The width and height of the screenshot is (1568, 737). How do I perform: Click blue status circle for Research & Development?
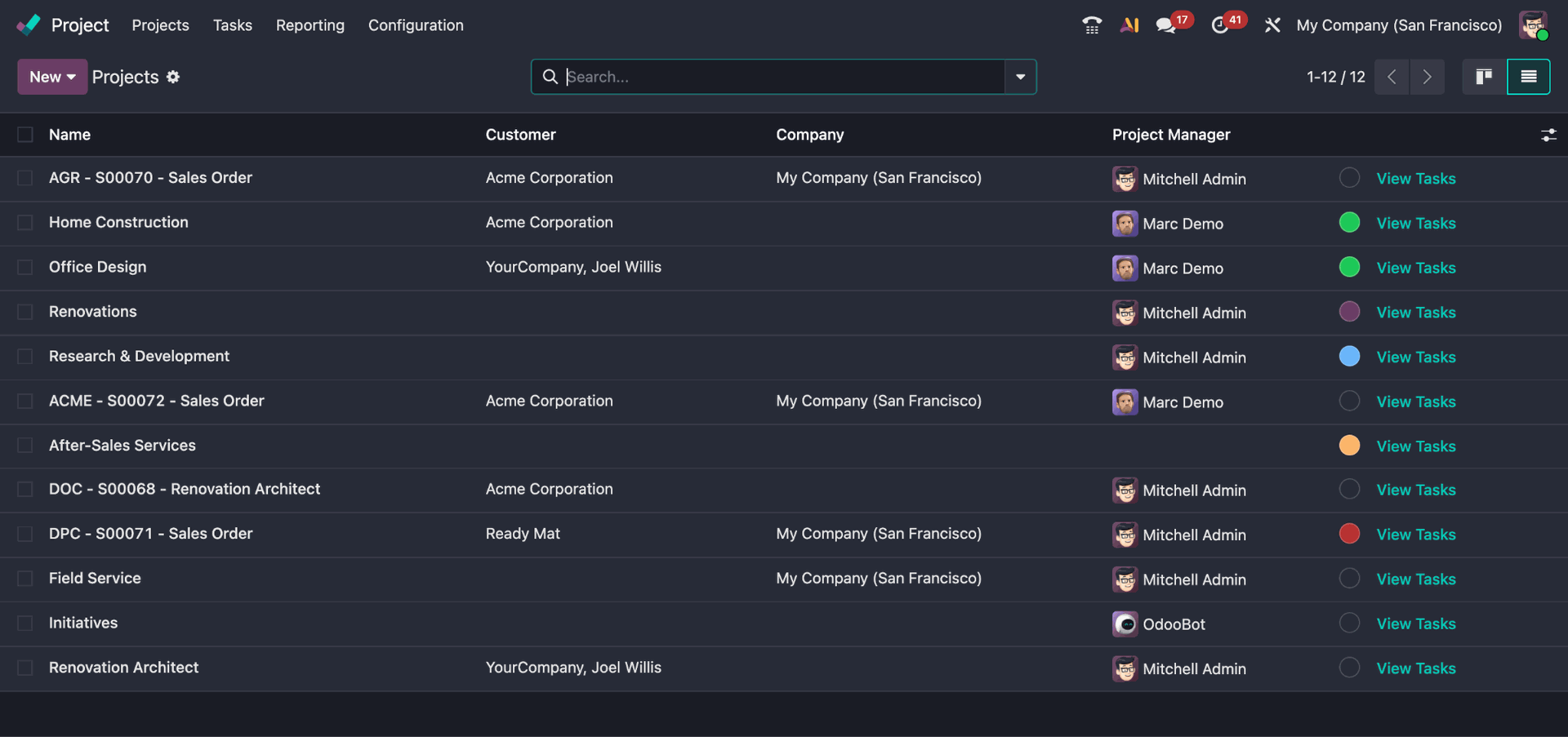coord(1349,356)
